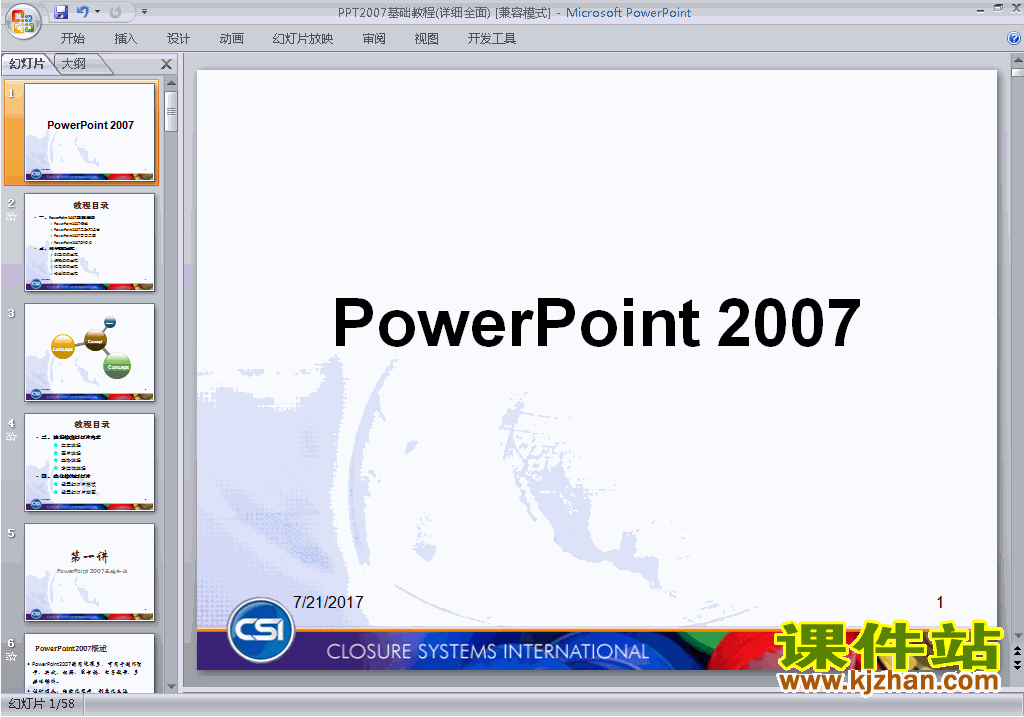Click thumbnail pane scroll up arrow

point(171,83)
